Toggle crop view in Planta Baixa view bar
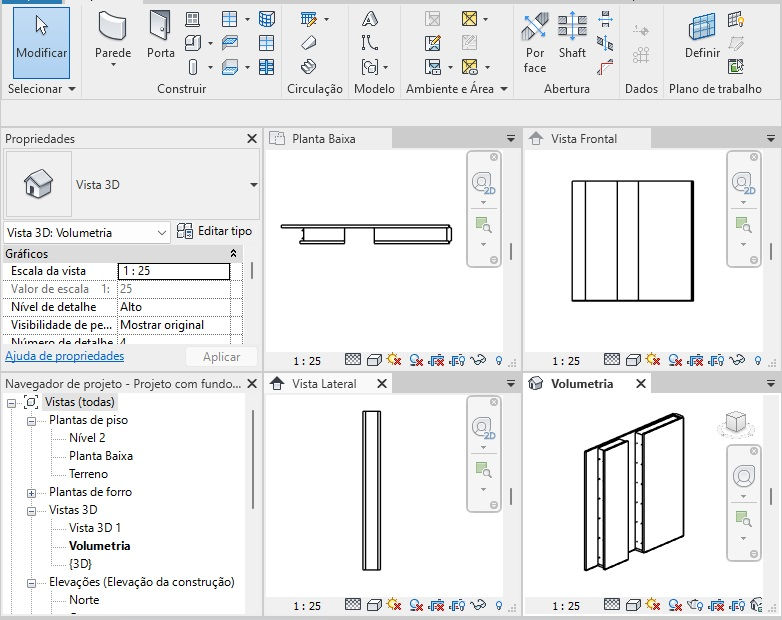Screen dimensions: 782x620 [436, 360]
